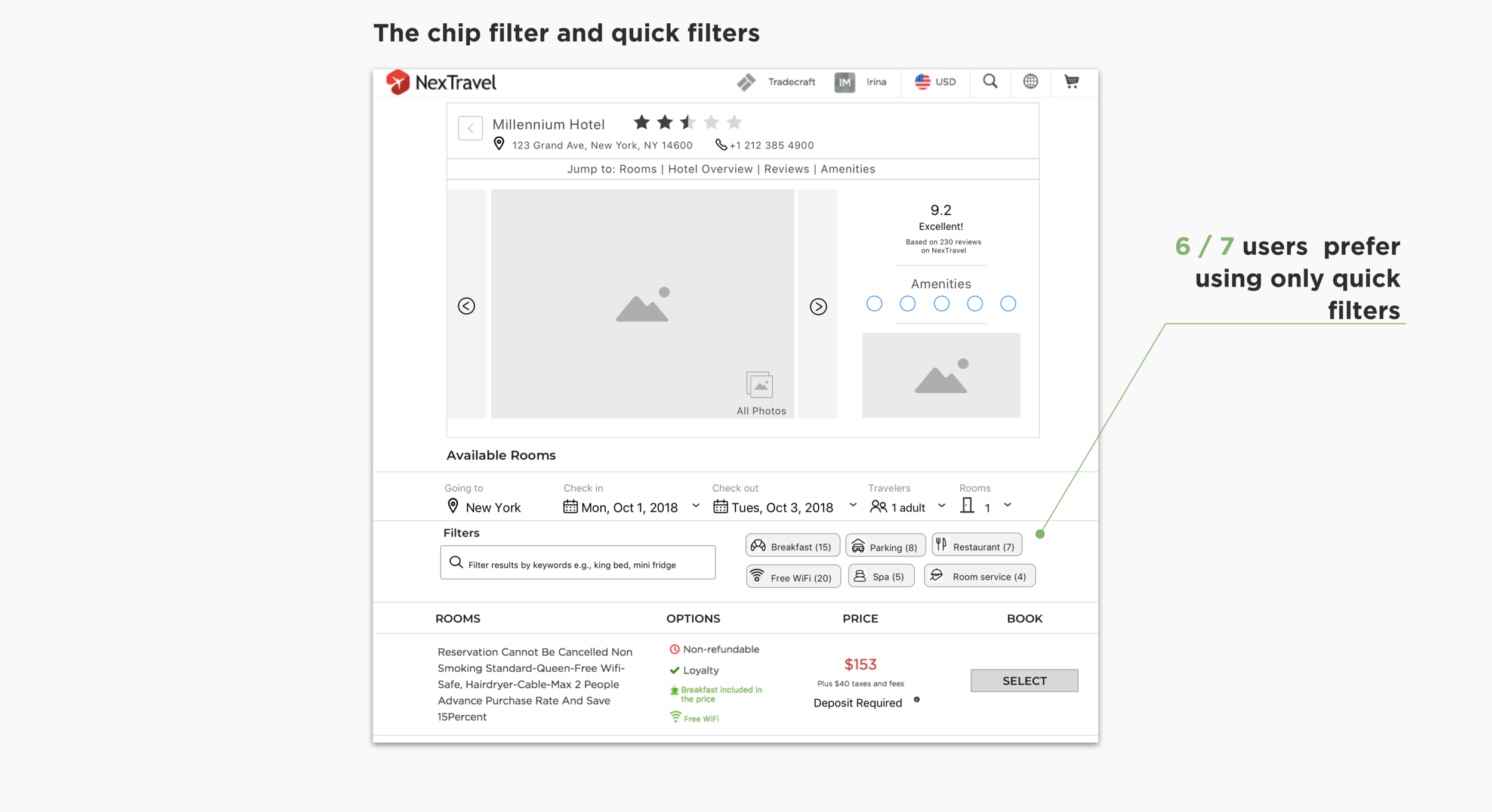Viewport: 1492px width, 812px height.
Task: Expand the Check out date dropdown
Action: pyautogui.click(x=851, y=507)
